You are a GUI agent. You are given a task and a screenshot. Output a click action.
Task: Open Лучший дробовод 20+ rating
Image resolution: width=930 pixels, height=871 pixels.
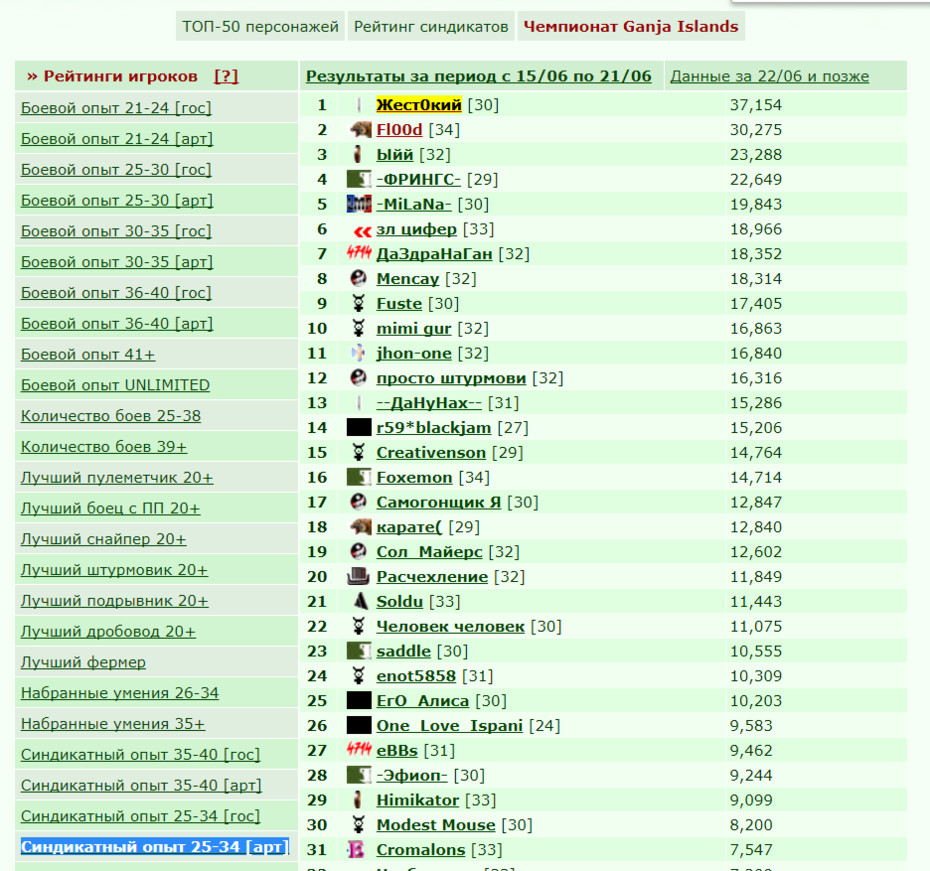pyautogui.click(x=108, y=631)
